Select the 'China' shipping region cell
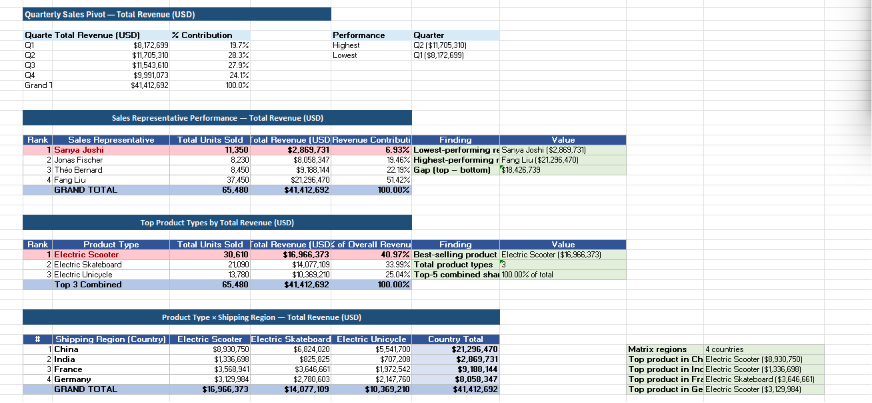 click(x=111, y=350)
